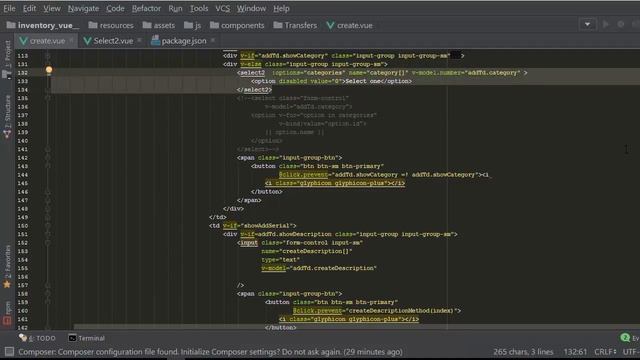Click the js folder breadcrumb
The width and height of the screenshot is (640, 360).
point(193,25)
